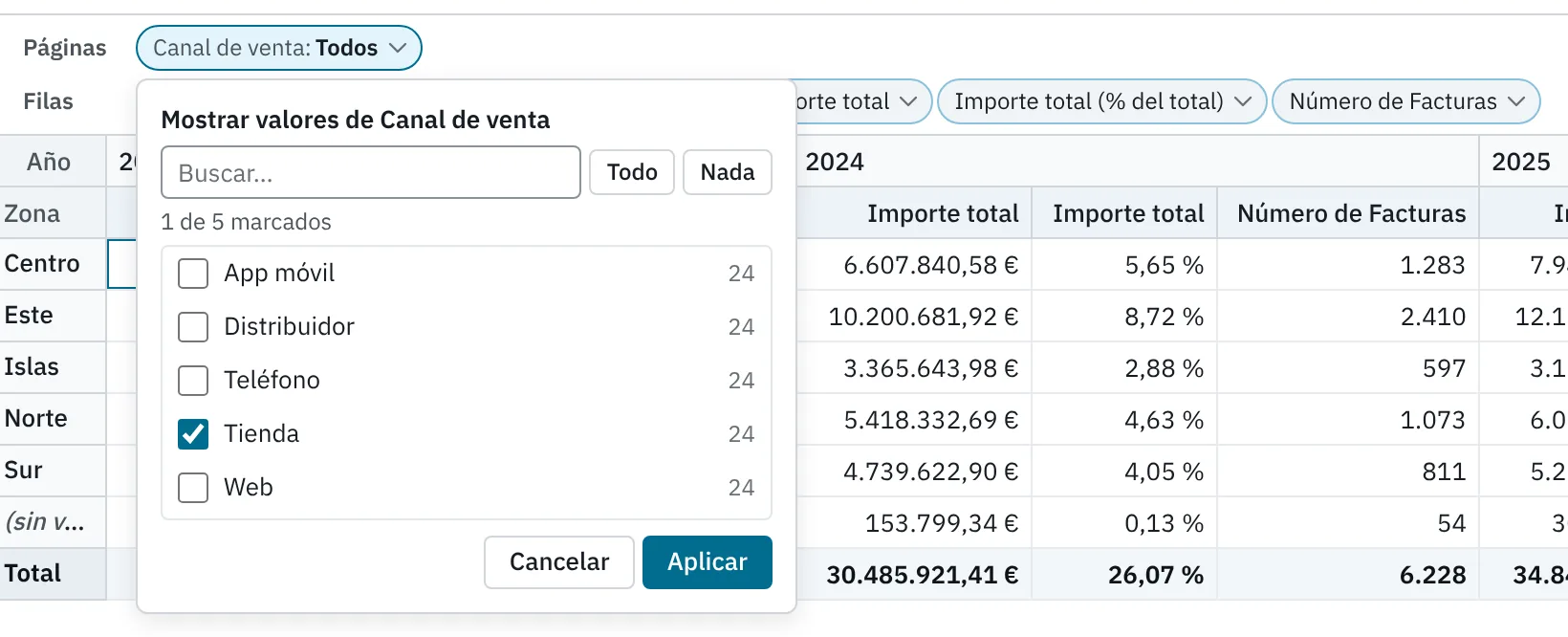Click the Año header cell
1568x637 pixels.
(53, 162)
